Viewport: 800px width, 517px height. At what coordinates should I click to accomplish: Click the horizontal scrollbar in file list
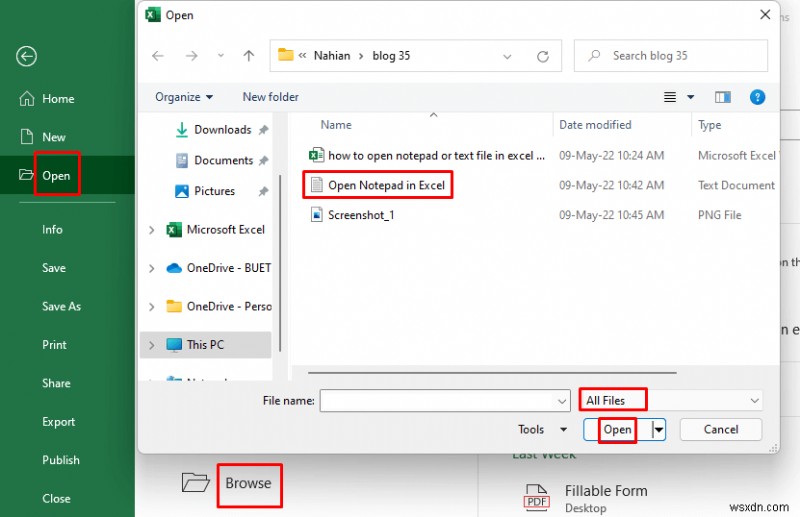492,373
